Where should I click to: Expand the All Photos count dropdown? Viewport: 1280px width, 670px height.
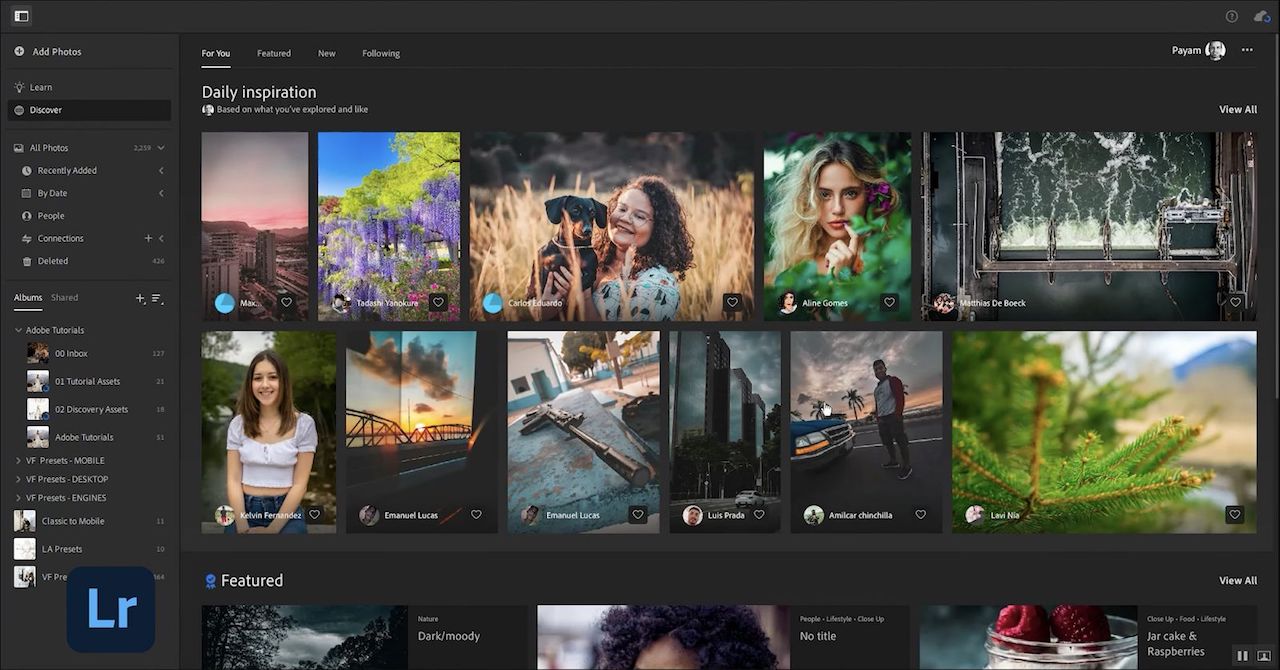[x=161, y=148]
